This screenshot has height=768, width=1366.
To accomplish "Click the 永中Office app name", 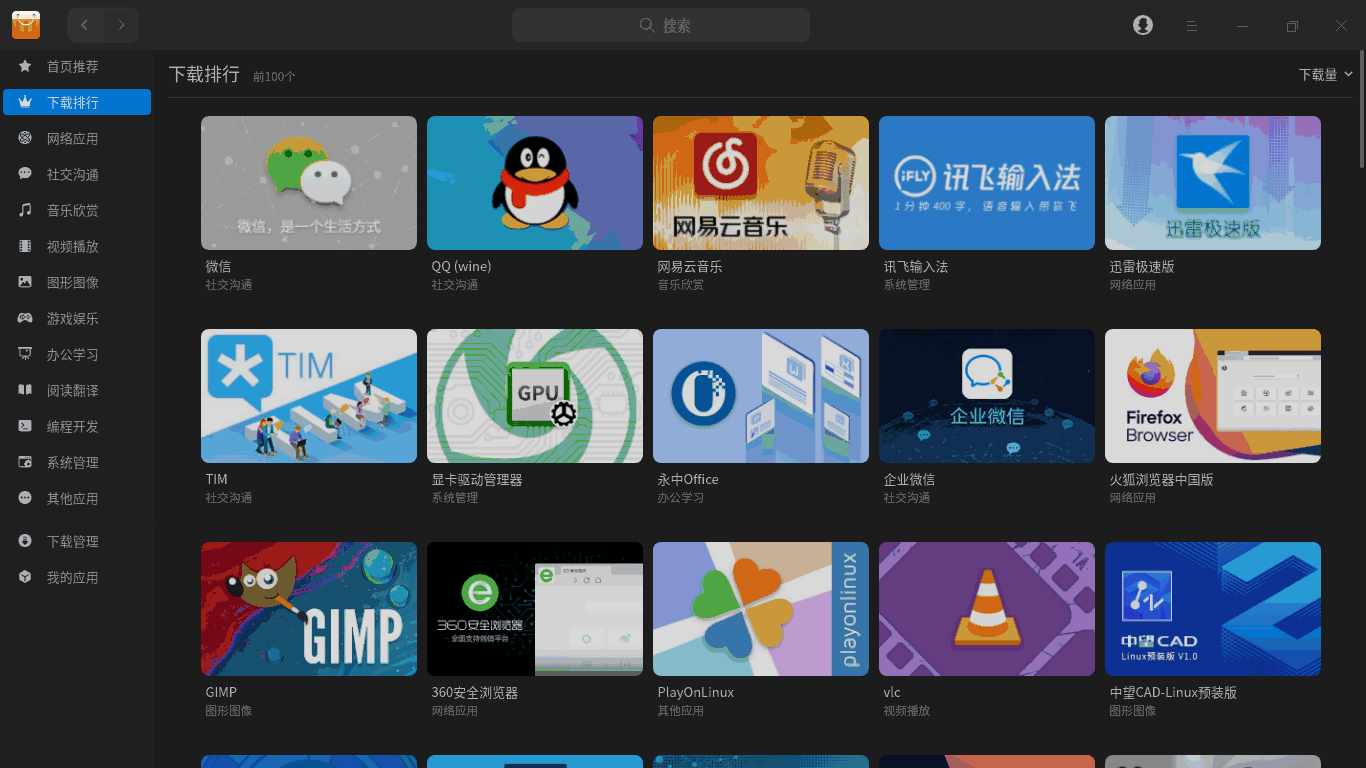I will click(x=688, y=480).
